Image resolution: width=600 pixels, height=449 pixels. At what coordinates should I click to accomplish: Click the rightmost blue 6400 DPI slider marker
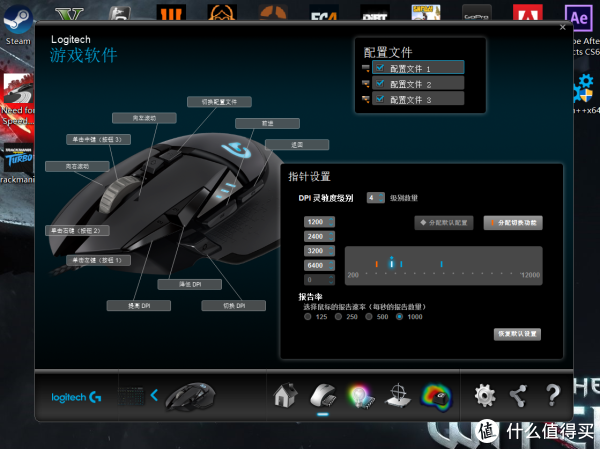coord(442,264)
